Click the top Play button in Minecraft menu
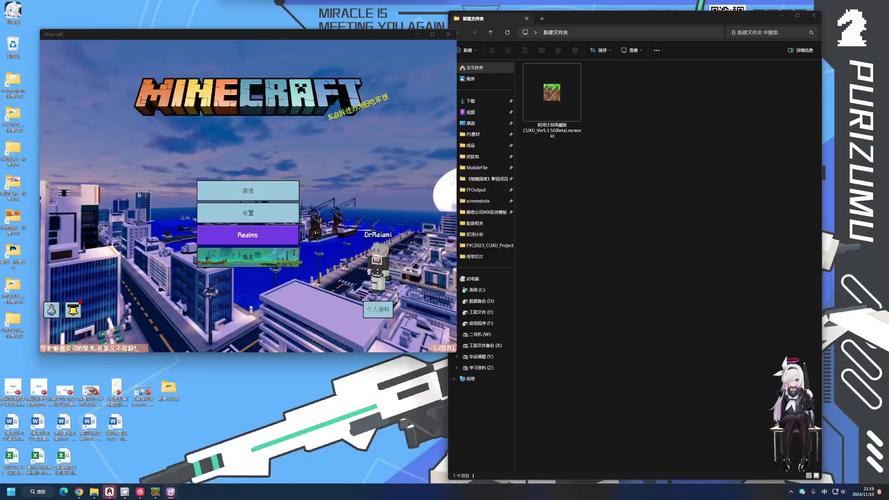Screen dimensions: 889x500 coord(248,190)
